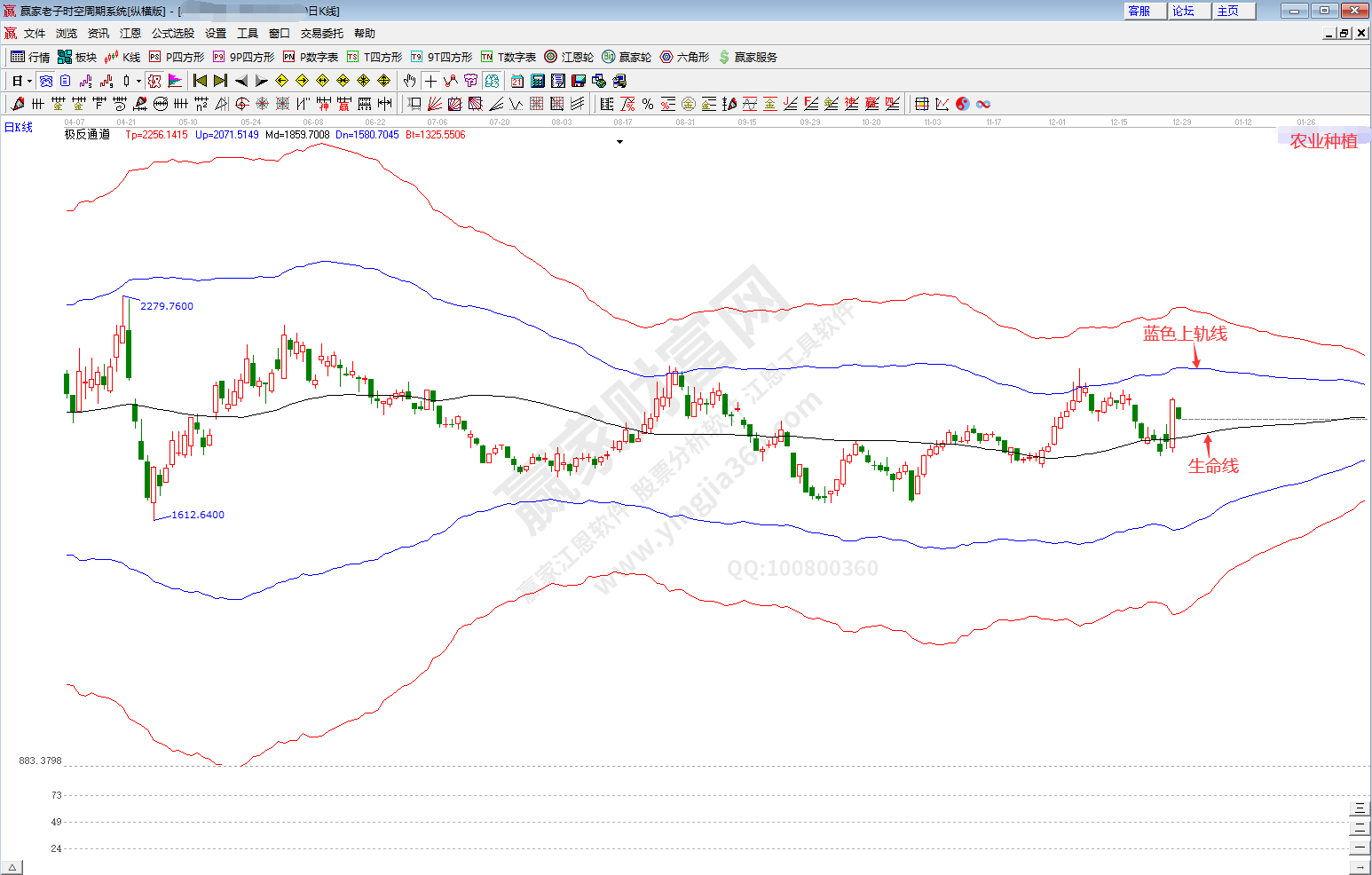The height and width of the screenshot is (875, 1372).
Task: Click the 客服 customer service button
Action: (1139, 11)
